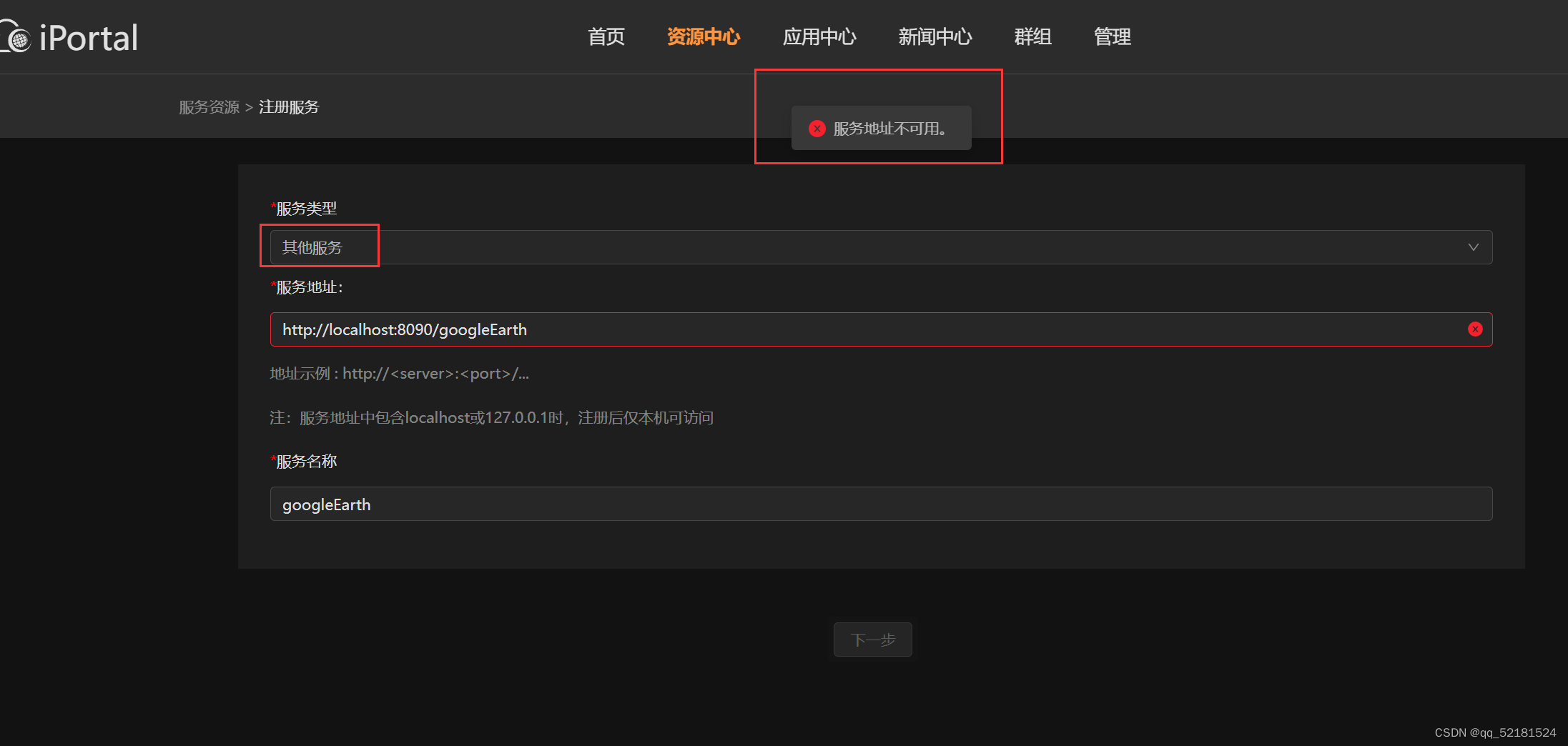Click the localhost note text below address

point(492,417)
